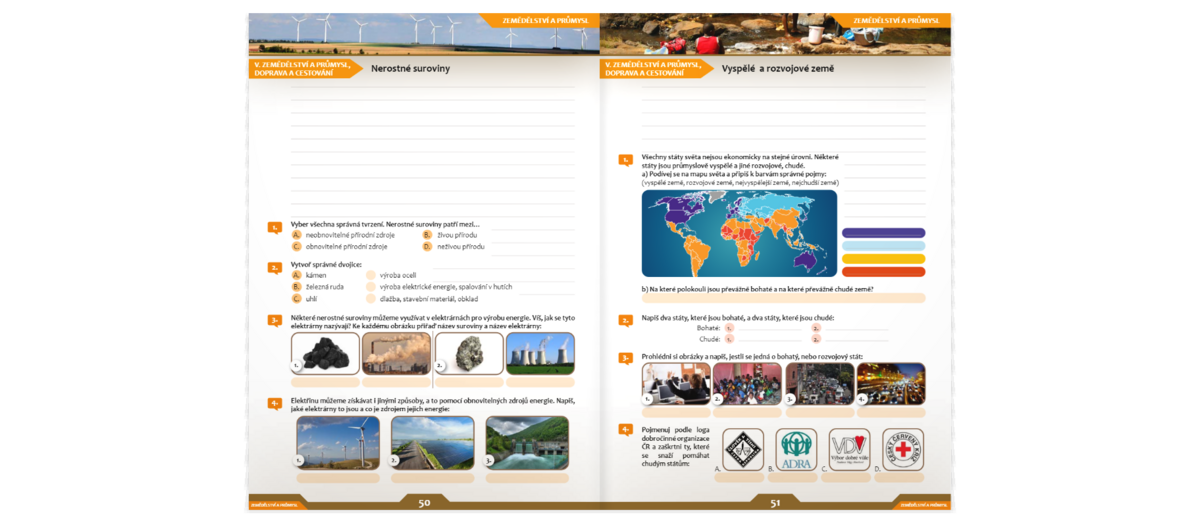This screenshot has width=1200, height=523.
Task: Click the hydroelectric dam photo
Action: pyautogui.click(x=527, y=443)
